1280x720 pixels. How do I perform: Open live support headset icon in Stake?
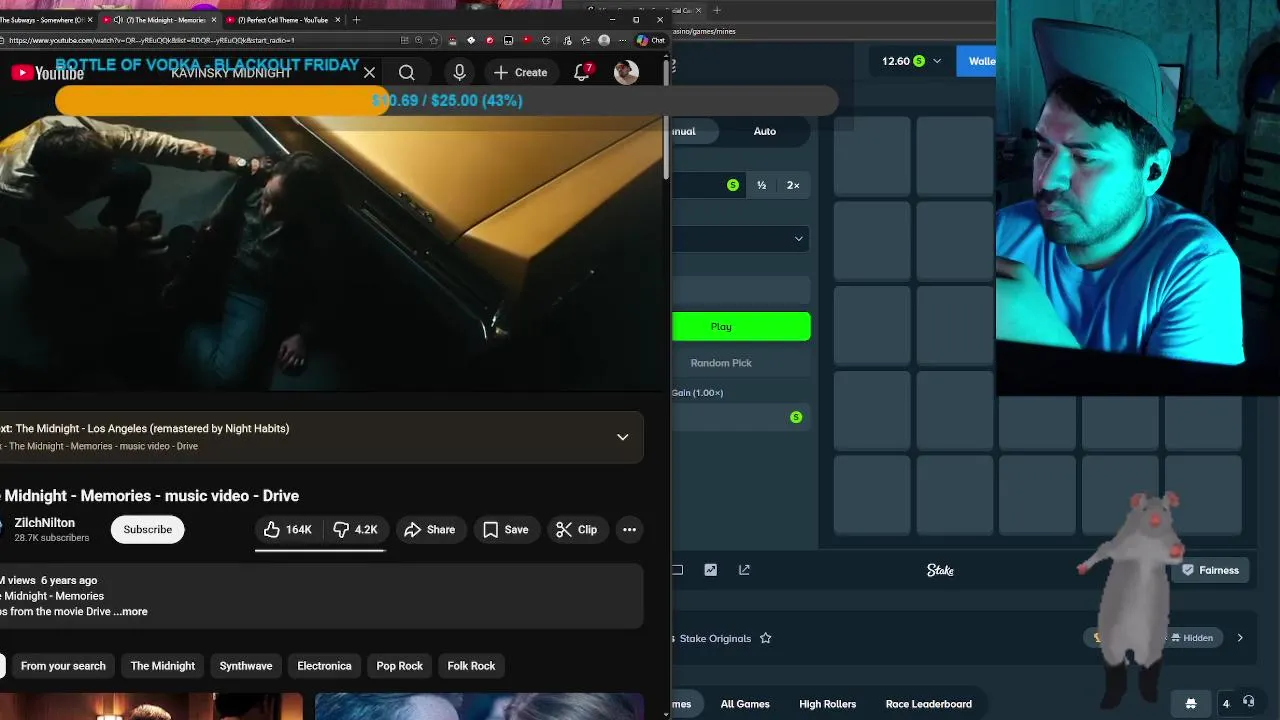(x=1248, y=703)
